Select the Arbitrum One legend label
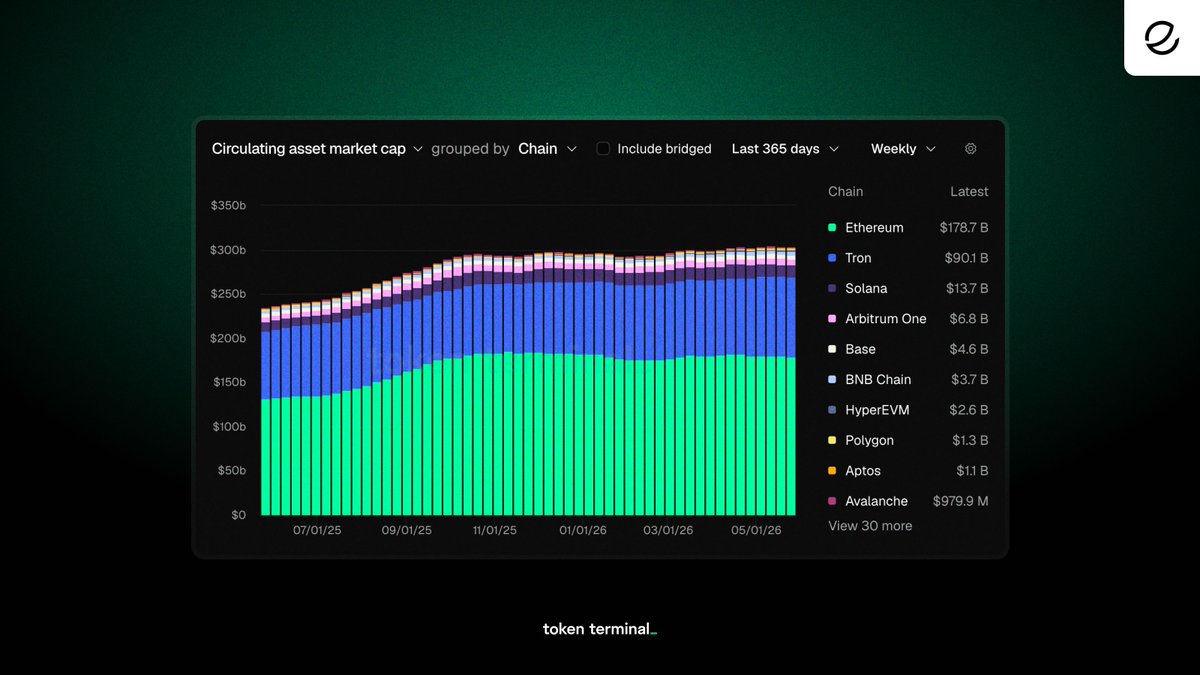Screen dimensions: 1200x675 [886, 319]
